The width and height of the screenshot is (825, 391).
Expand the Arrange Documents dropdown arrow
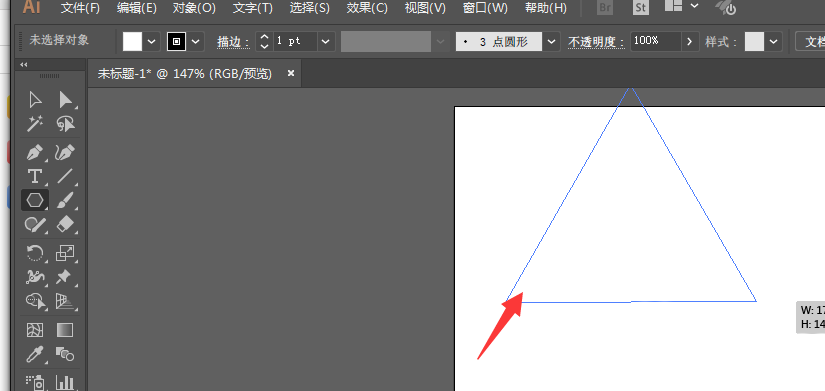coord(694,6)
